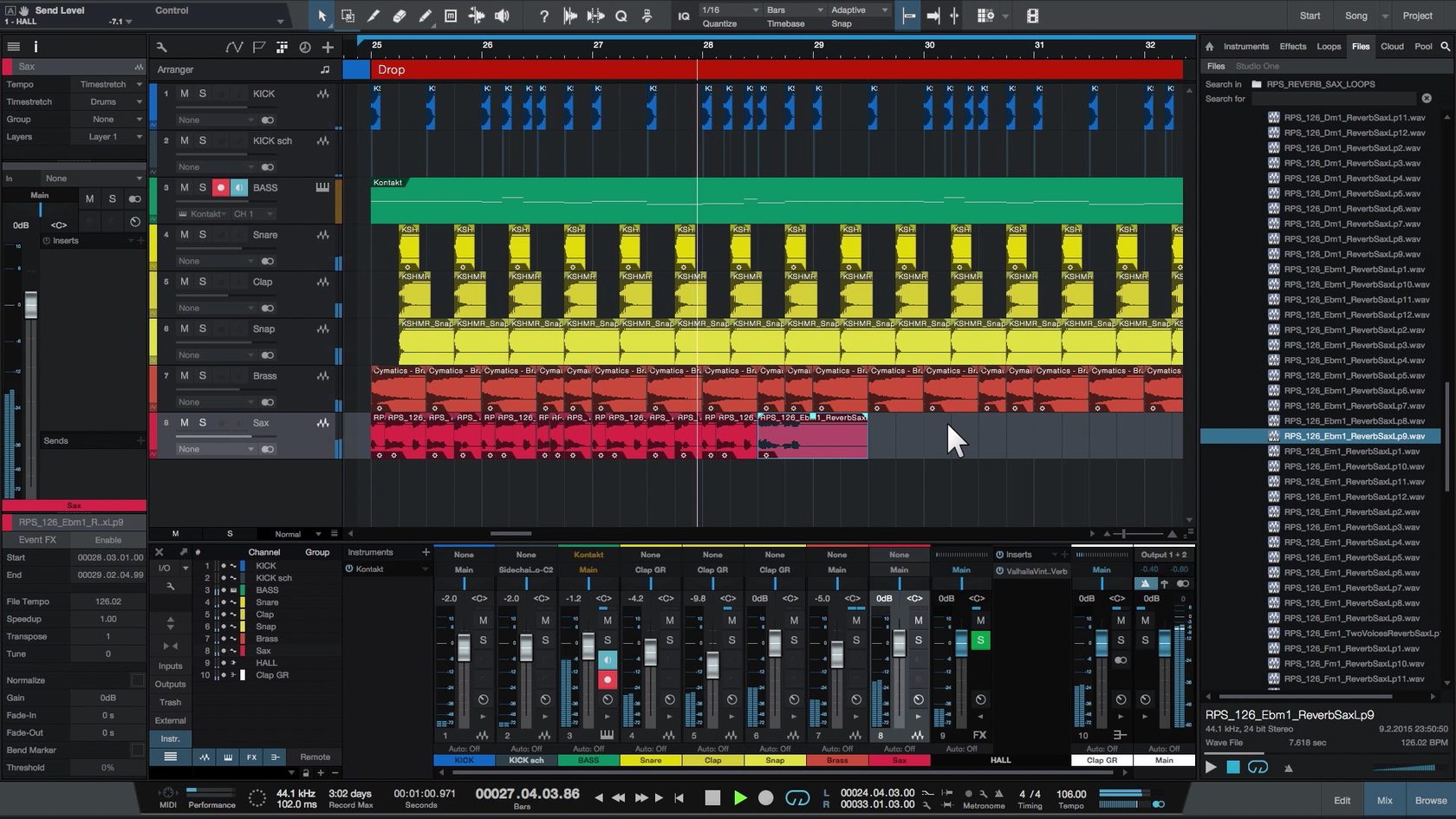Screen dimensions: 1456x819
Task: Select RPS_126_Em1_ReverbSaxLp1.wav file
Action: pos(1352,452)
